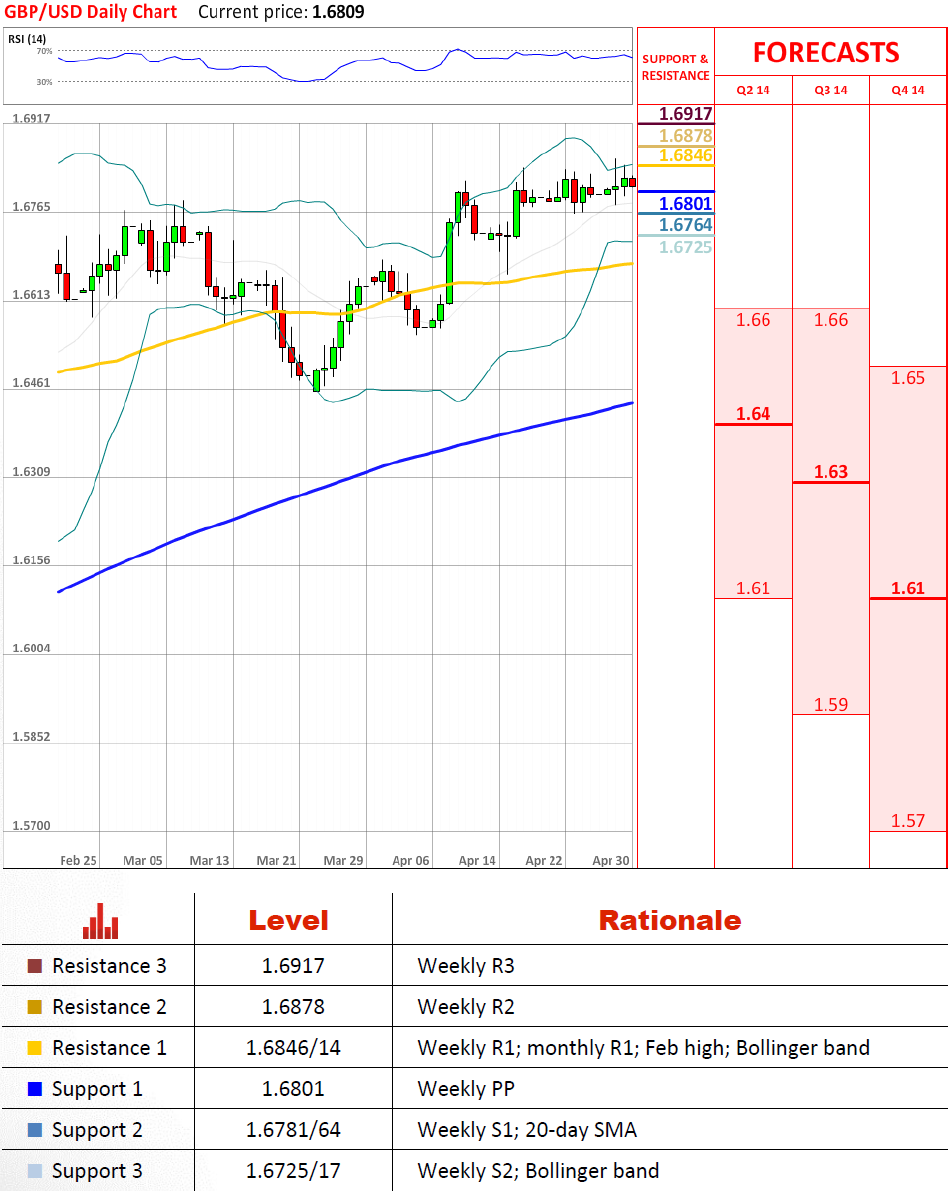949x1191 pixels.
Task: Click the Weekly R3 rationale
Action: (466, 966)
